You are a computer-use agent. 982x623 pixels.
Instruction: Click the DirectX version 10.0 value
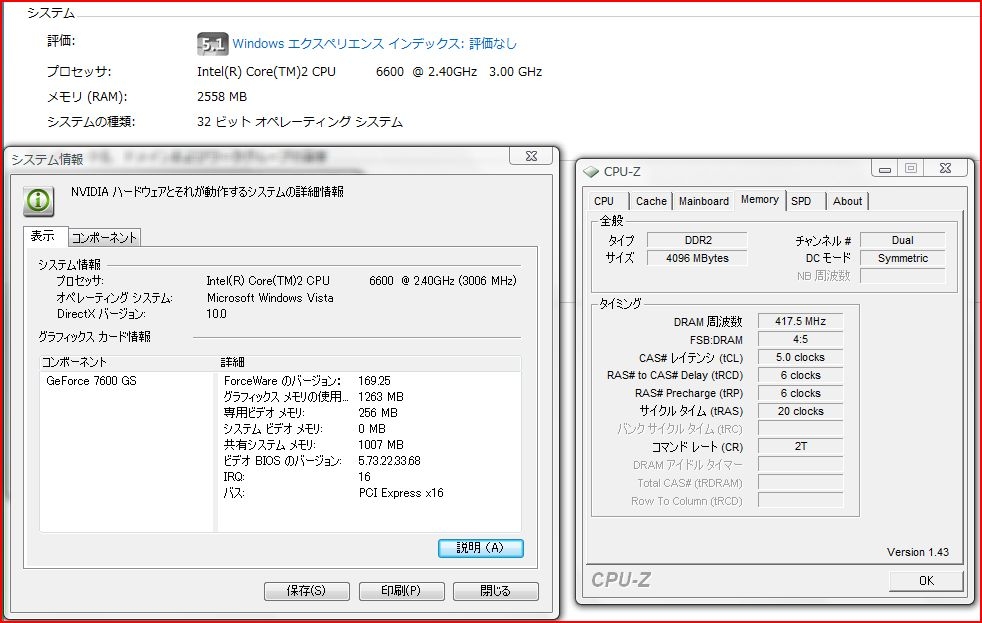[x=216, y=314]
